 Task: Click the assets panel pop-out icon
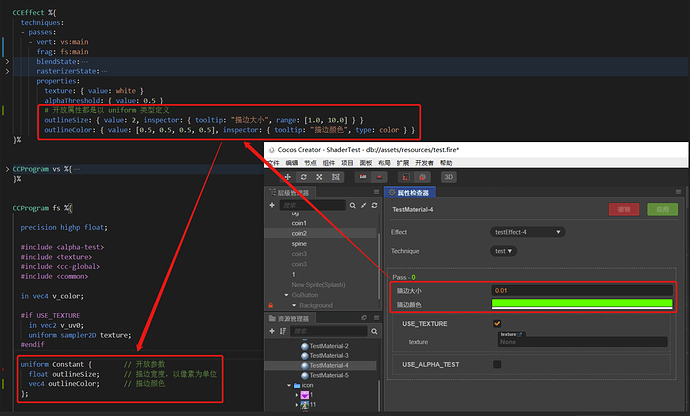click(364, 317)
